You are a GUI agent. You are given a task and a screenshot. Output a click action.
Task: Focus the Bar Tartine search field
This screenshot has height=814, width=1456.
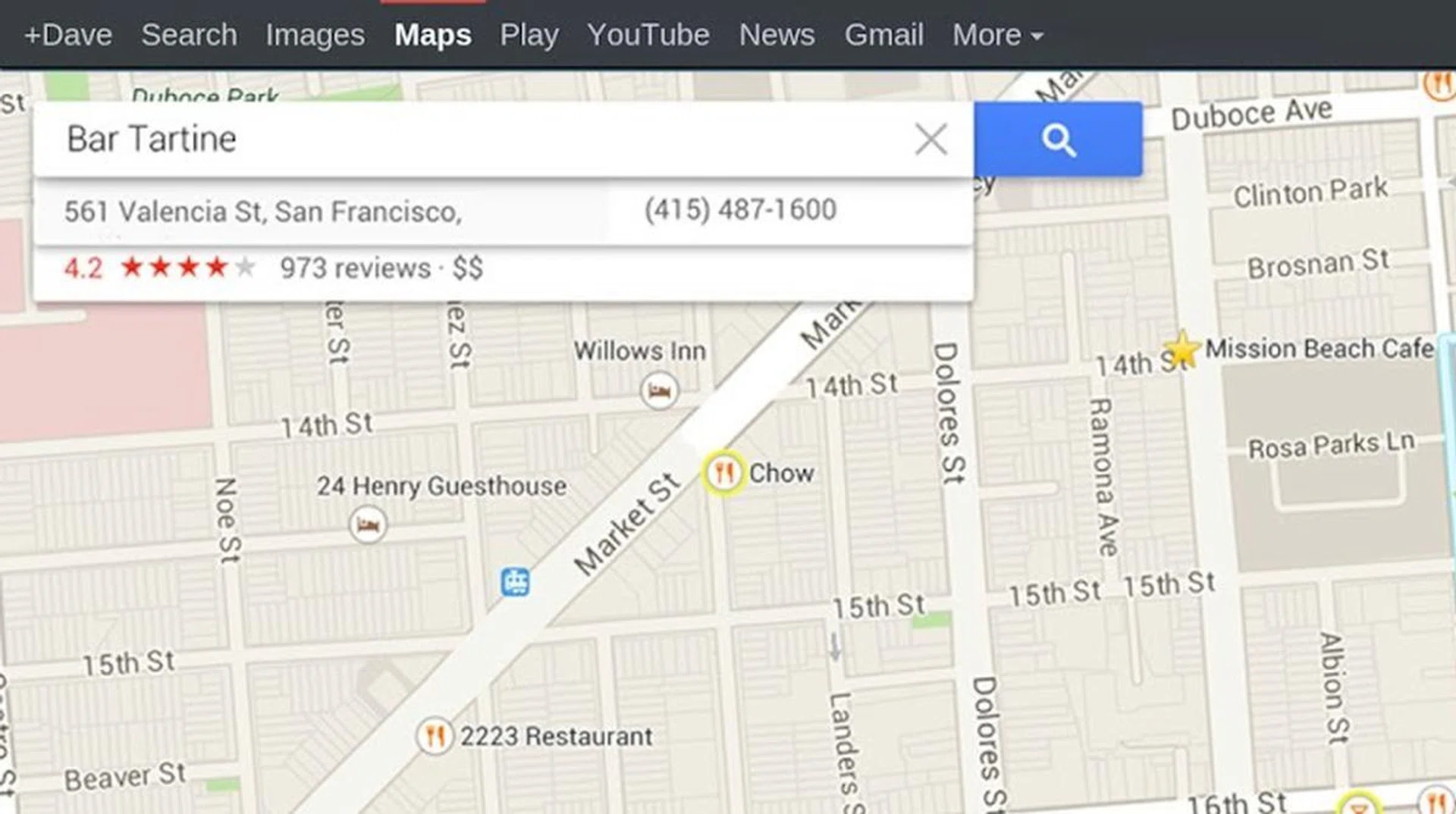pyautogui.click(x=470, y=139)
